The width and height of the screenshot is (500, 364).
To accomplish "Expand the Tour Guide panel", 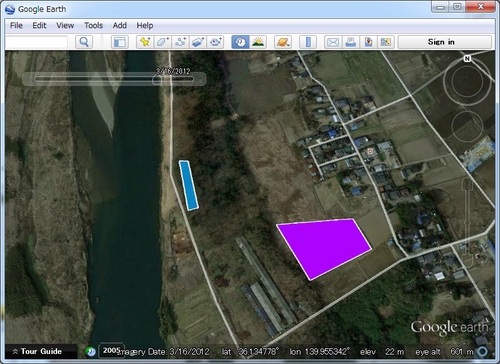I will click(38, 351).
